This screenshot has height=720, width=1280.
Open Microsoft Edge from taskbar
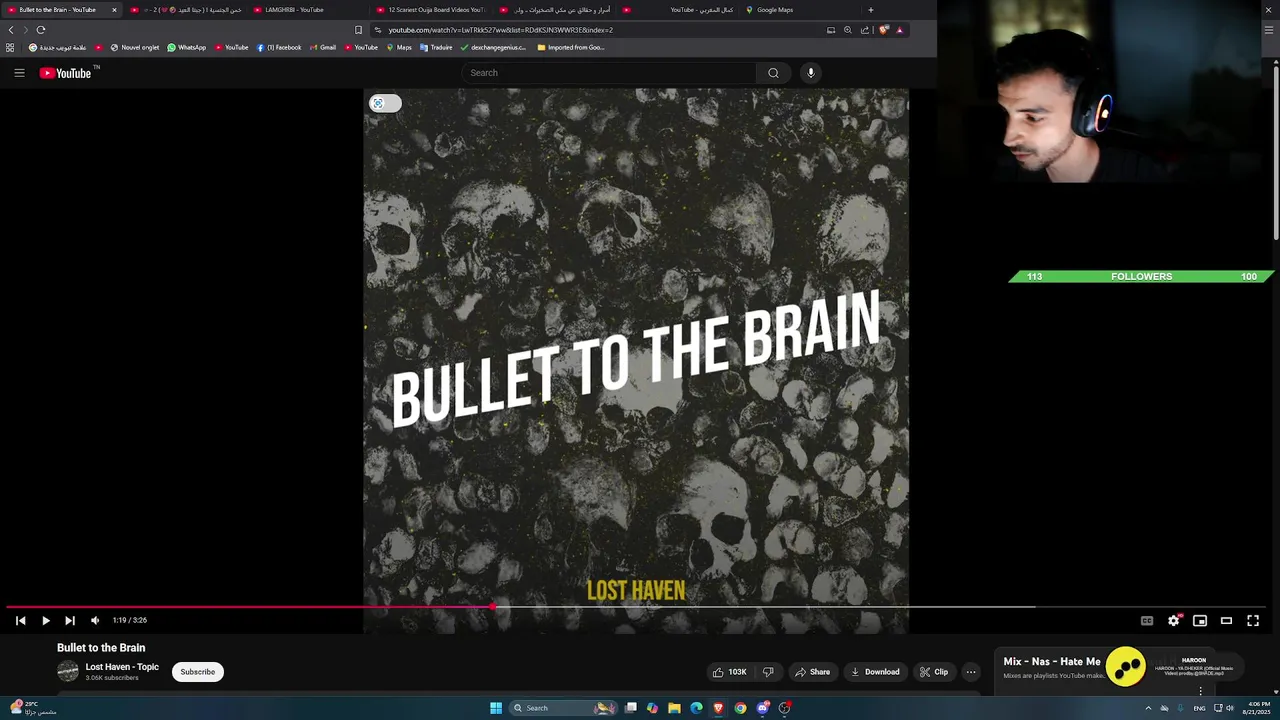696,708
